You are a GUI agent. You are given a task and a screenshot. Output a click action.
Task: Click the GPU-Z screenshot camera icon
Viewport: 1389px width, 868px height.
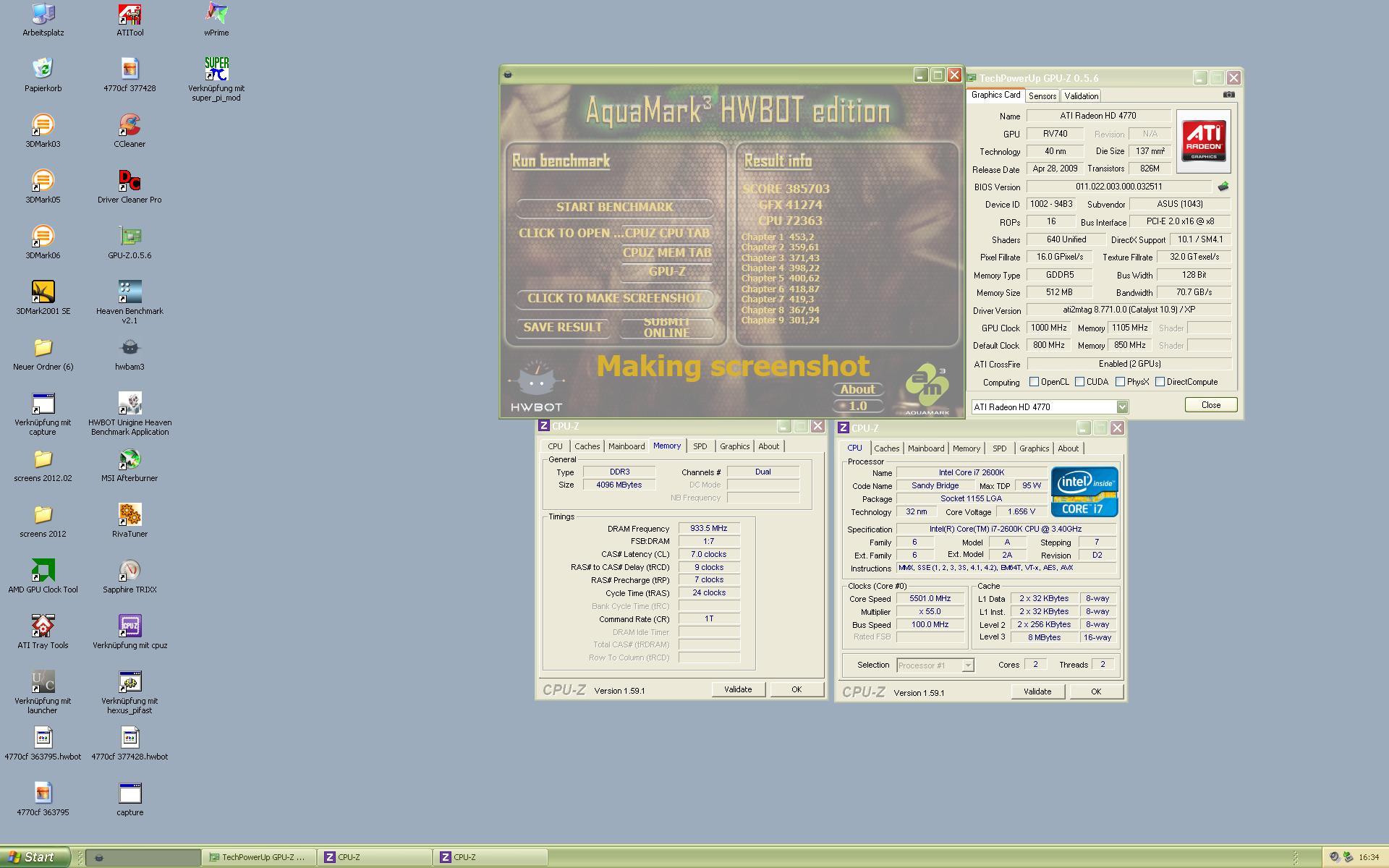coord(1228,95)
